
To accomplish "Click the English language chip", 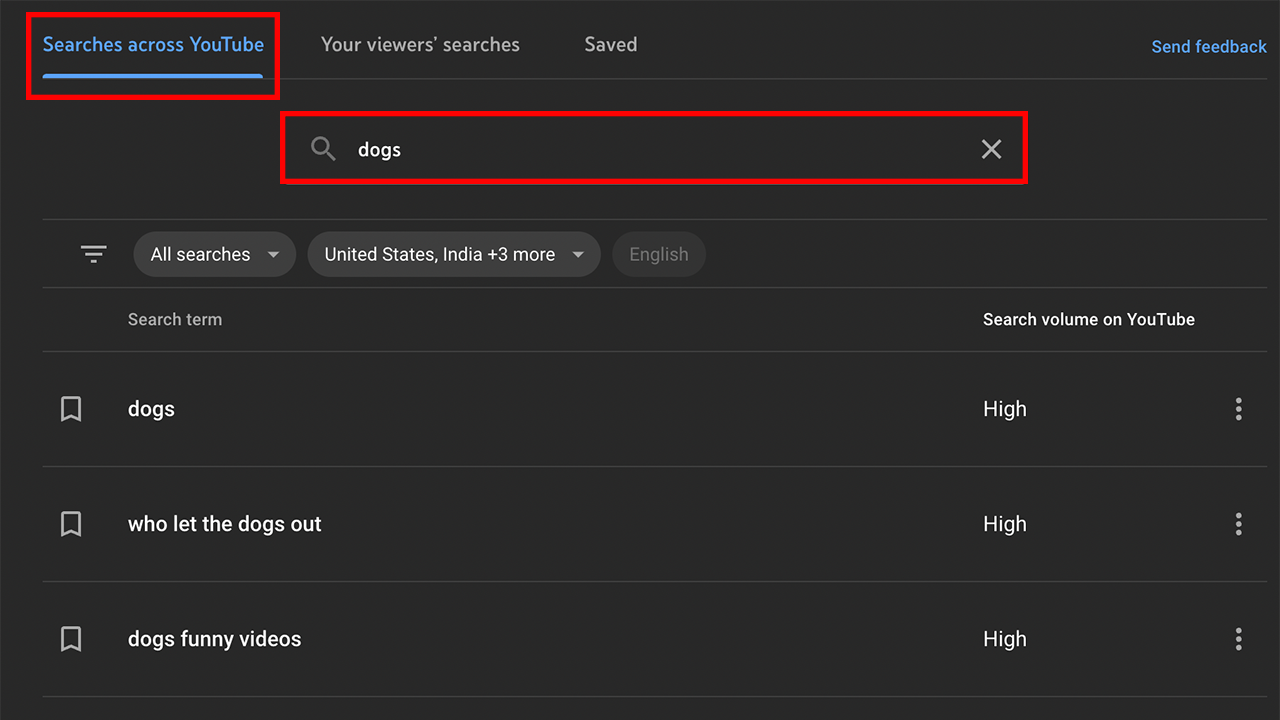I will pyautogui.click(x=659, y=254).
